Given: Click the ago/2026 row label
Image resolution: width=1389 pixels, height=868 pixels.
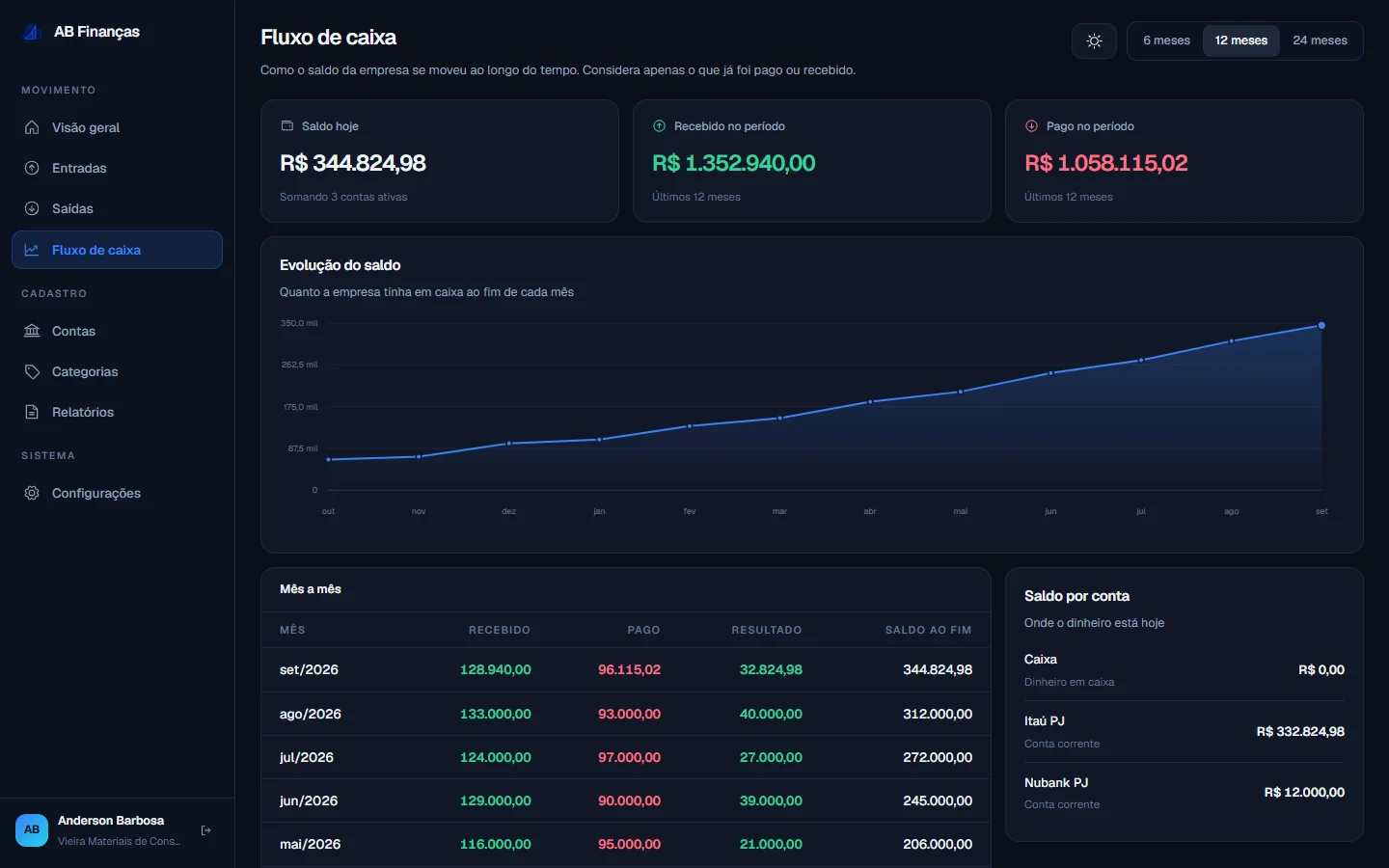Looking at the screenshot, I should [311, 714].
